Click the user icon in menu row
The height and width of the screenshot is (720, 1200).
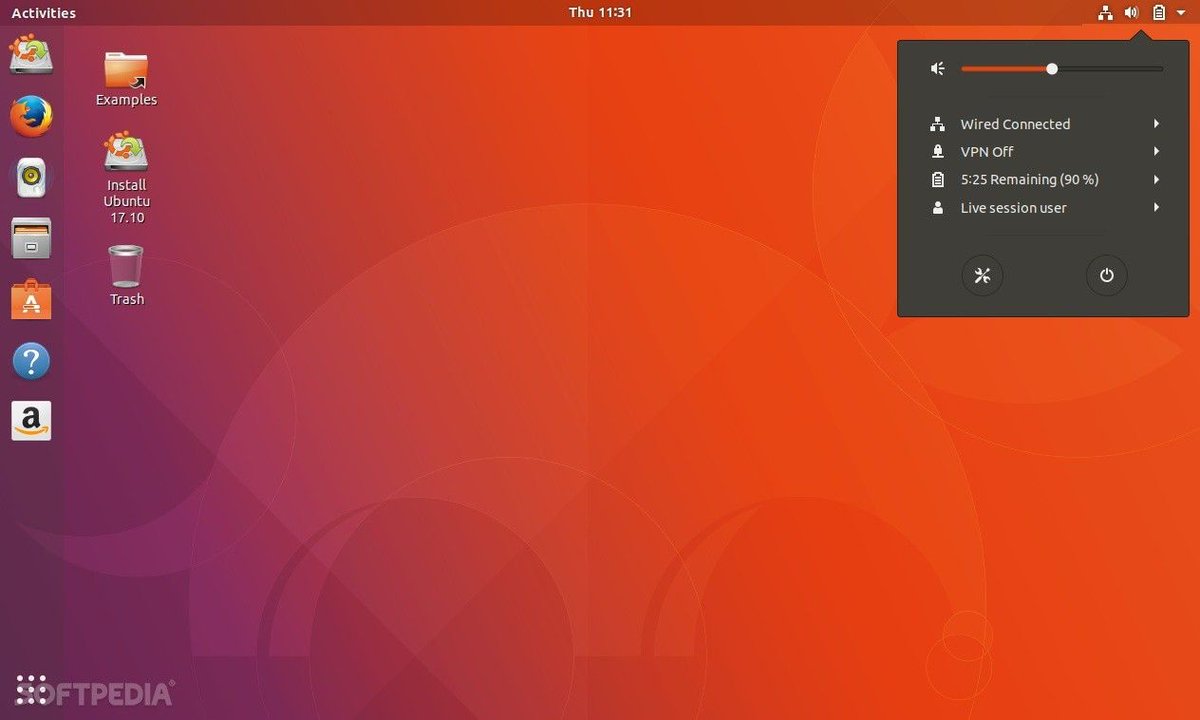tap(937, 208)
